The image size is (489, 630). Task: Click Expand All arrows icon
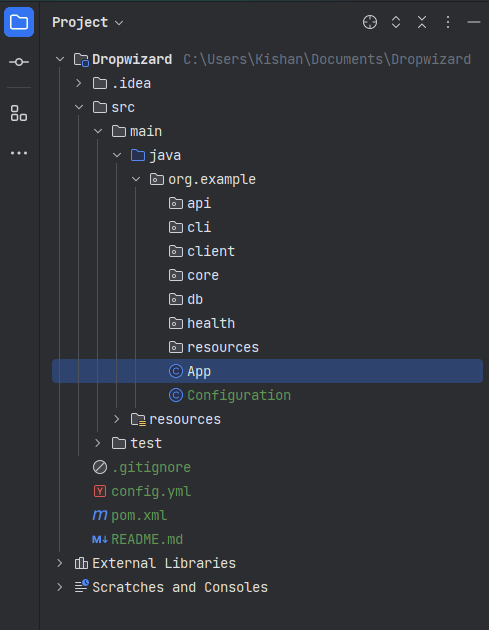396,22
